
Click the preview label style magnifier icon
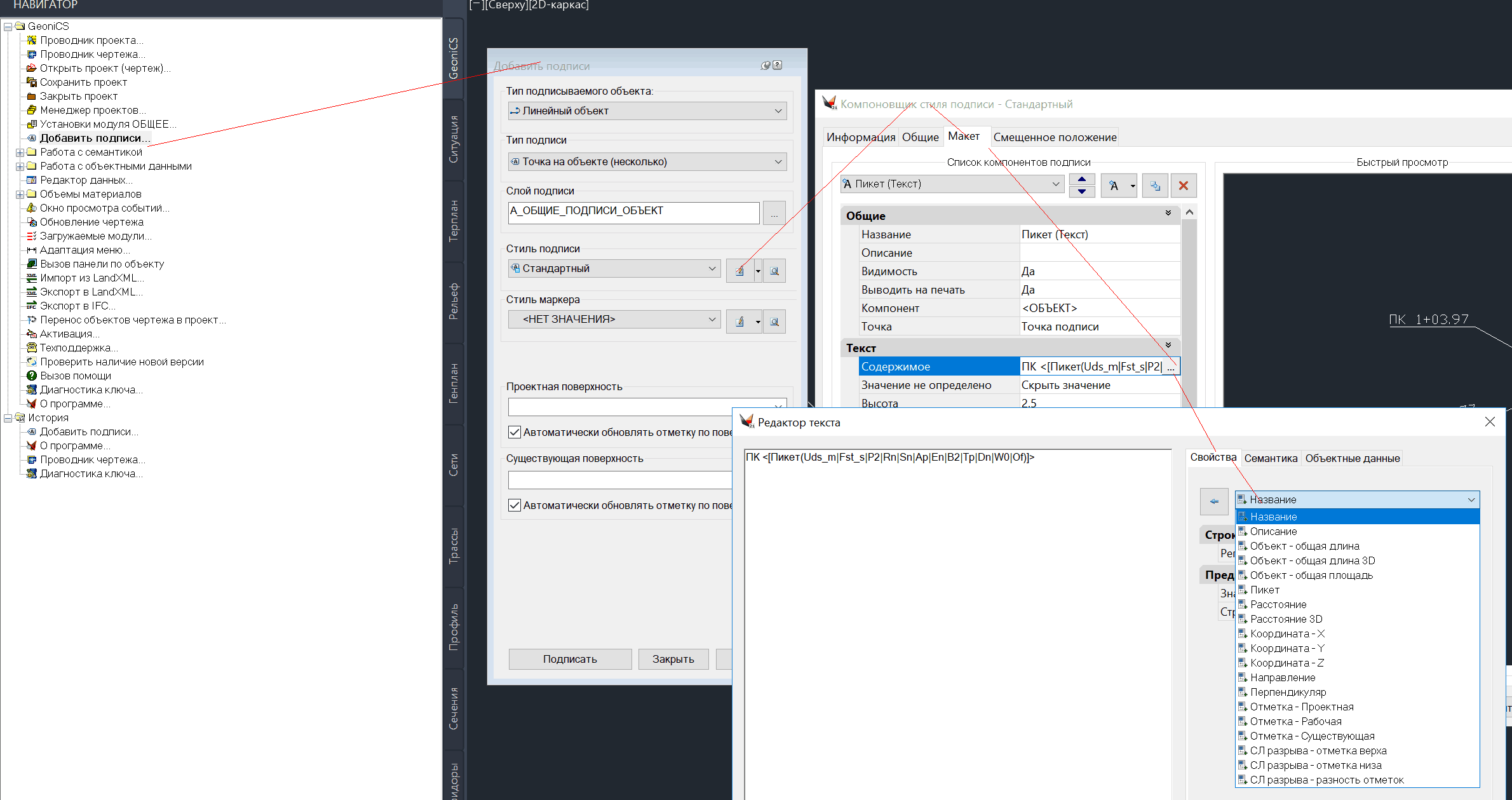[x=774, y=271]
